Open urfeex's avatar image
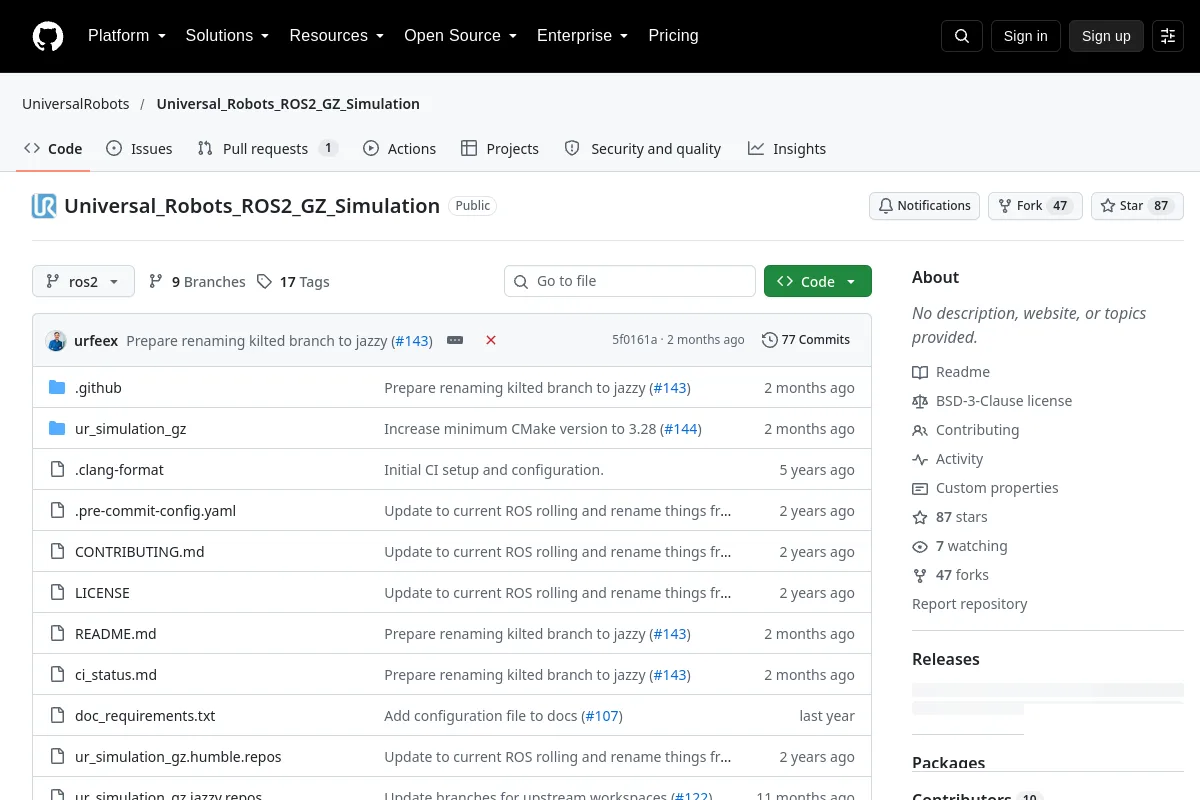Image resolution: width=1200 pixels, height=800 pixels. tap(56, 340)
